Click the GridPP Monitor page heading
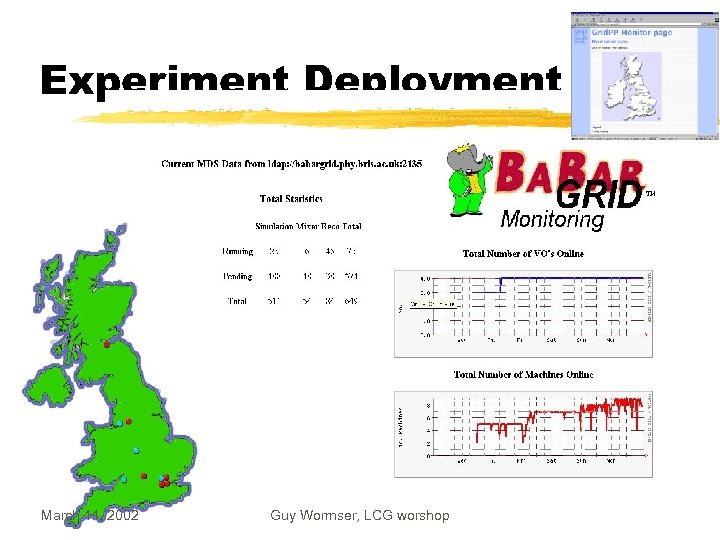Screen dimensions: 720x540 click(631, 33)
